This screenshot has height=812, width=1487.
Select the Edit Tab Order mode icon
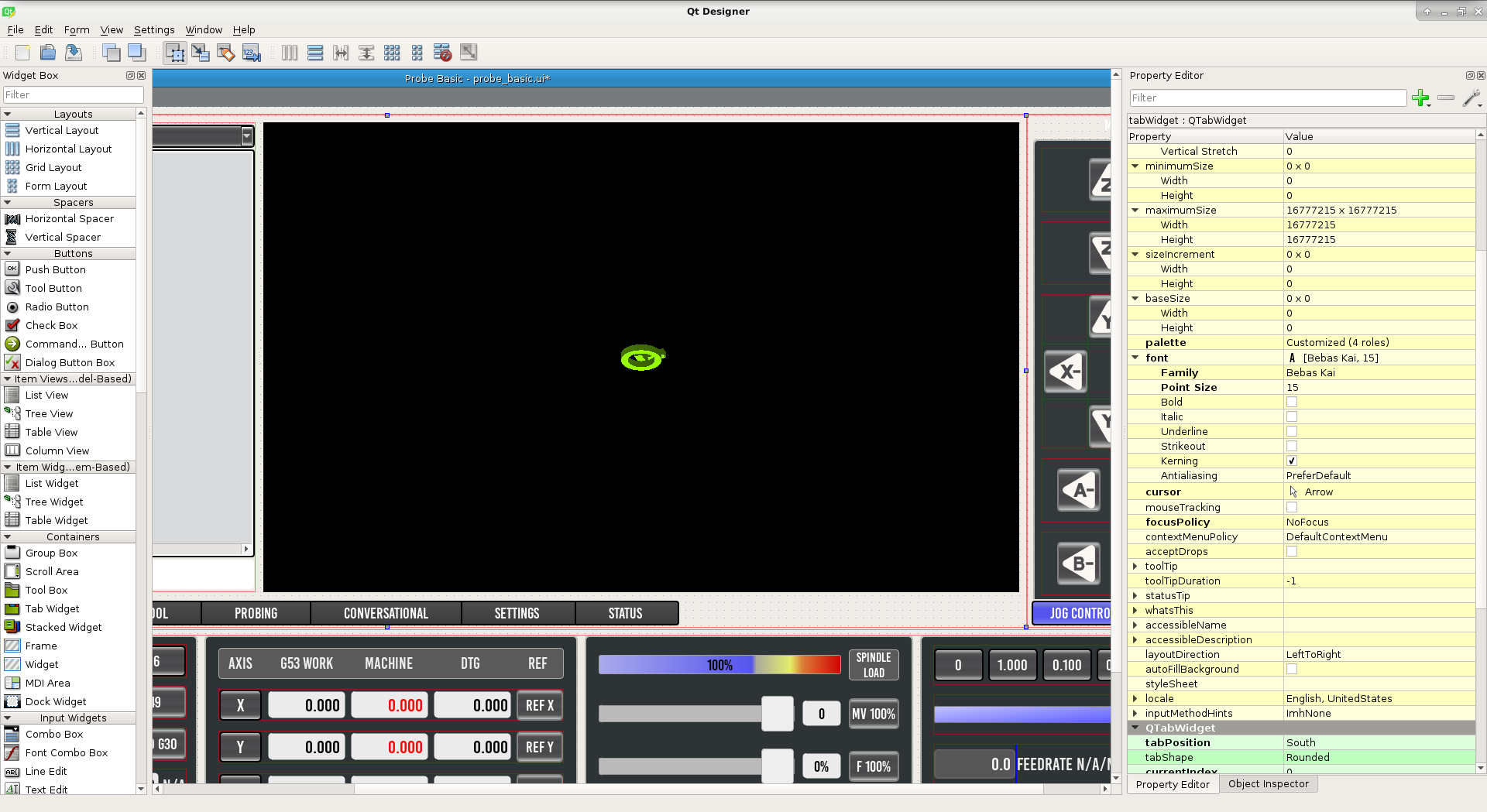click(252, 53)
